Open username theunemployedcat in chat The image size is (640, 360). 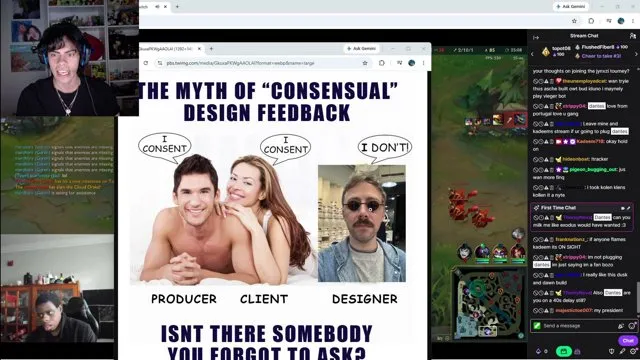point(584,81)
